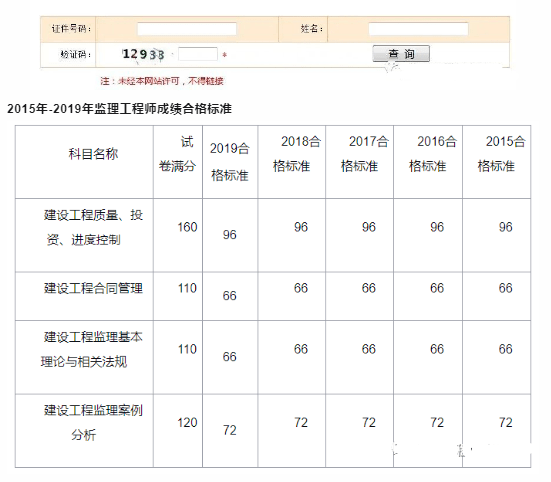Click the red notice about 未经本网站许可

162,81
